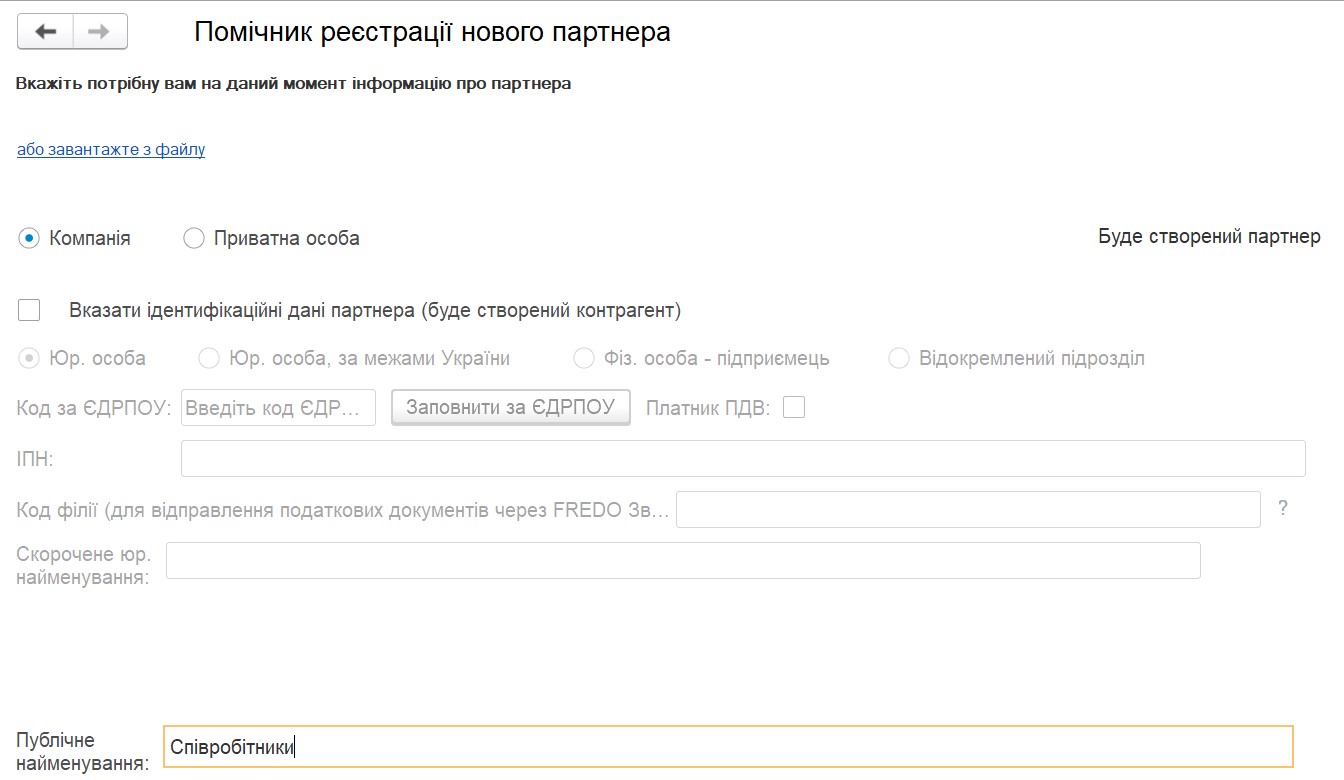
Task: Click the Публічне найменування field with Співробітники
Action: tap(728, 746)
